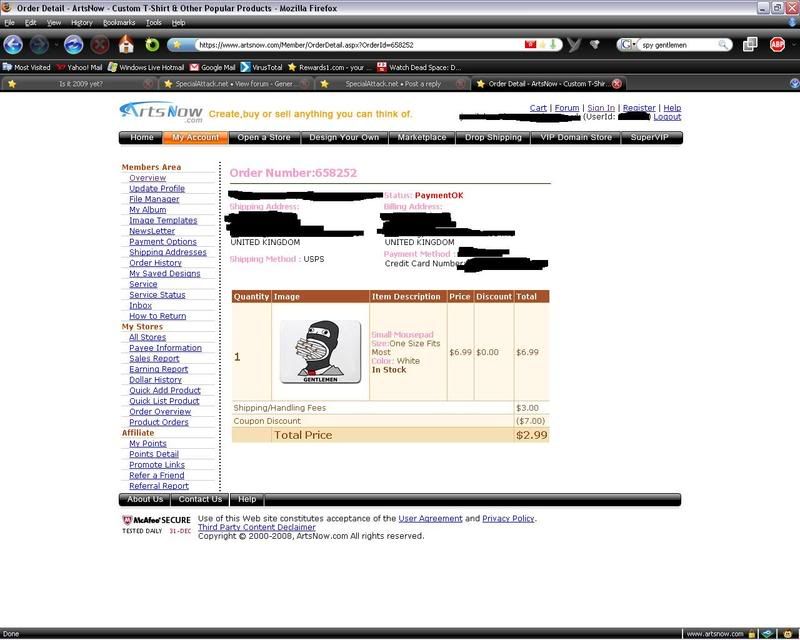Screen dimensions: 800x640
Task: Click the Contact Us footer button
Action: (x=200, y=499)
